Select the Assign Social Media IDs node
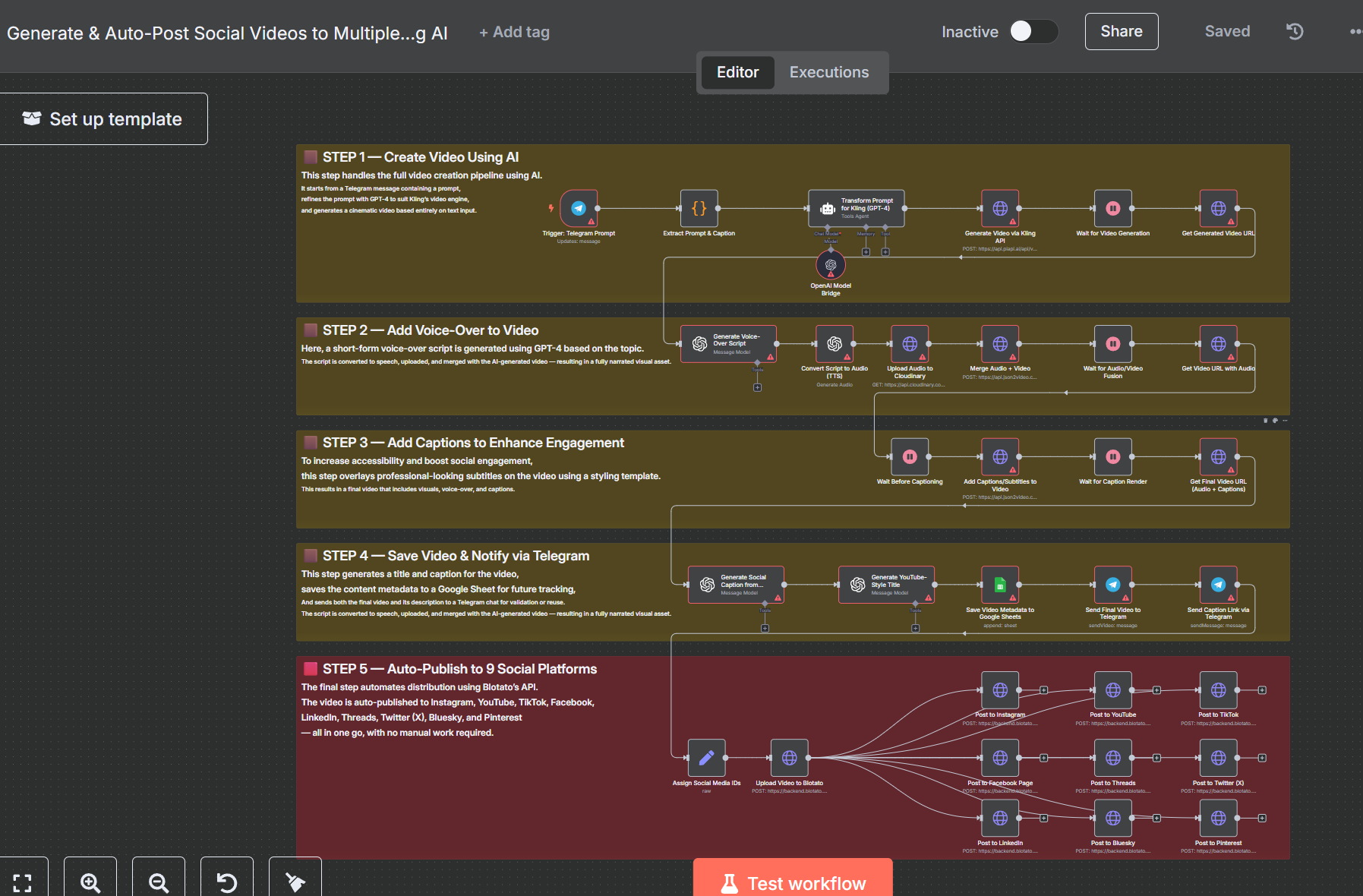The height and width of the screenshot is (896, 1363). tap(706, 758)
